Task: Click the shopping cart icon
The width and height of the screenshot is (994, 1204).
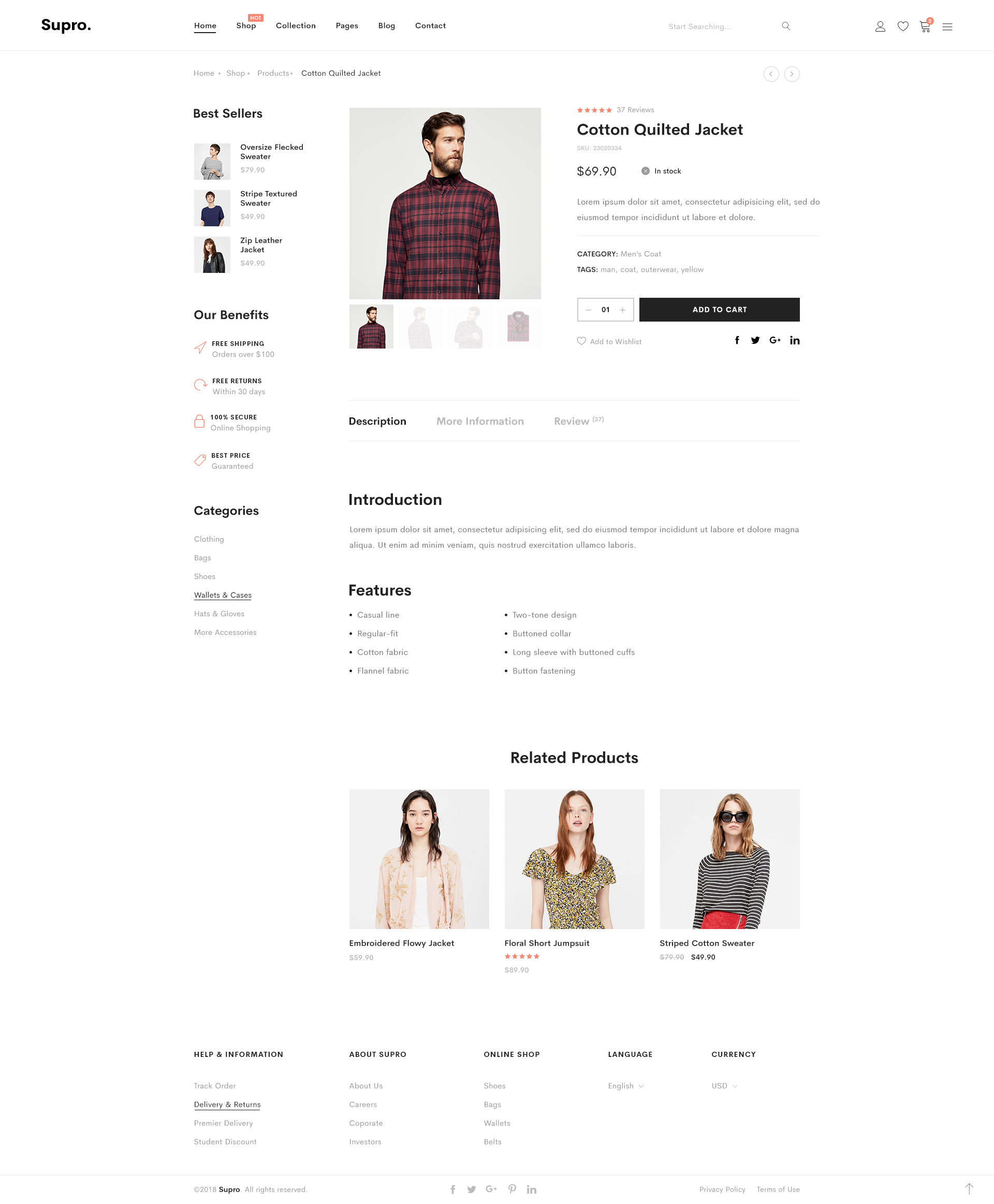Action: (x=924, y=26)
